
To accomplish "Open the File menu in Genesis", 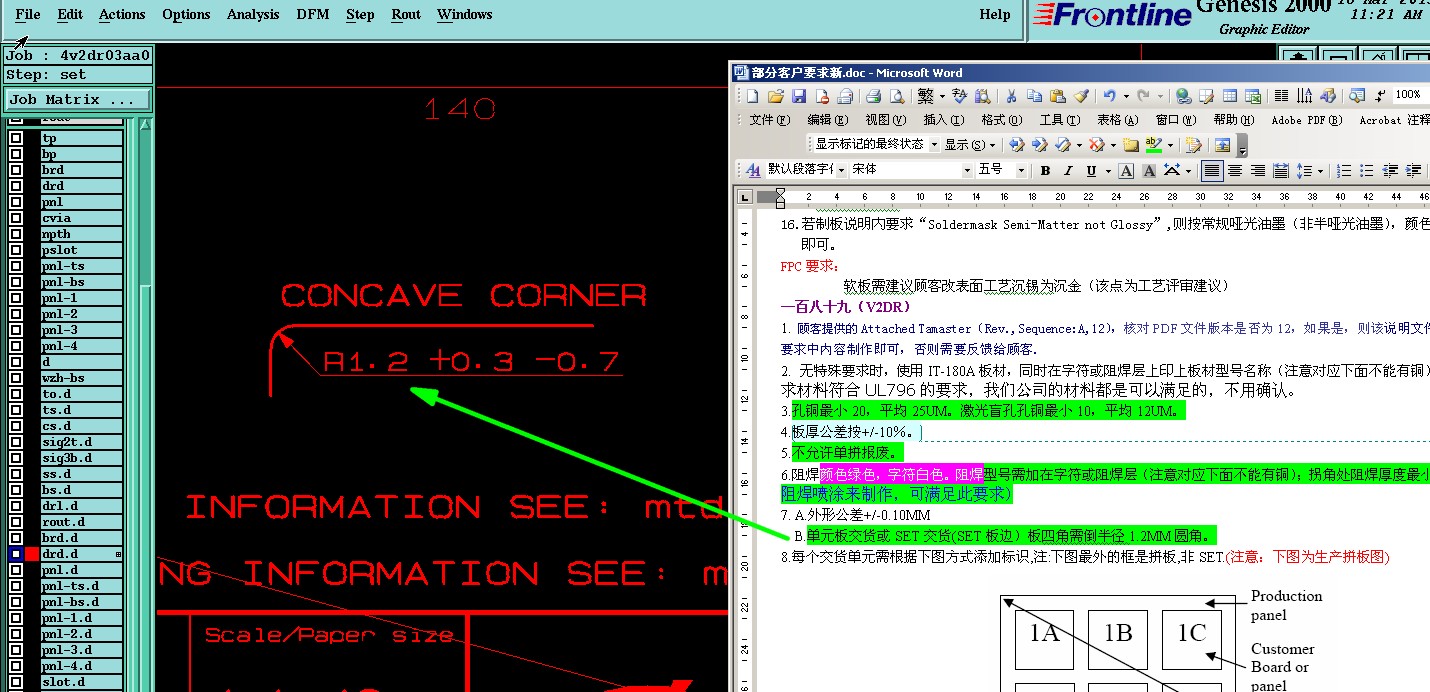I will pyautogui.click(x=28, y=14).
